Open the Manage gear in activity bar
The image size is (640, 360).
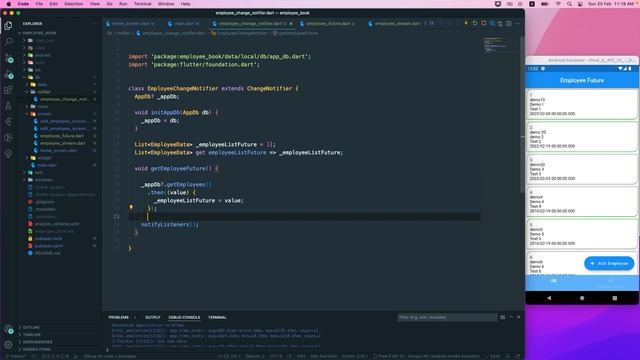click(x=8, y=344)
